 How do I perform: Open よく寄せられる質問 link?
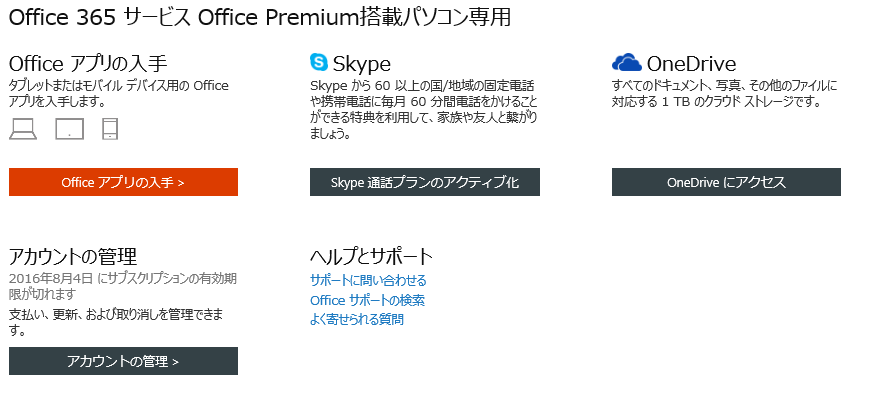[x=356, y=319]
